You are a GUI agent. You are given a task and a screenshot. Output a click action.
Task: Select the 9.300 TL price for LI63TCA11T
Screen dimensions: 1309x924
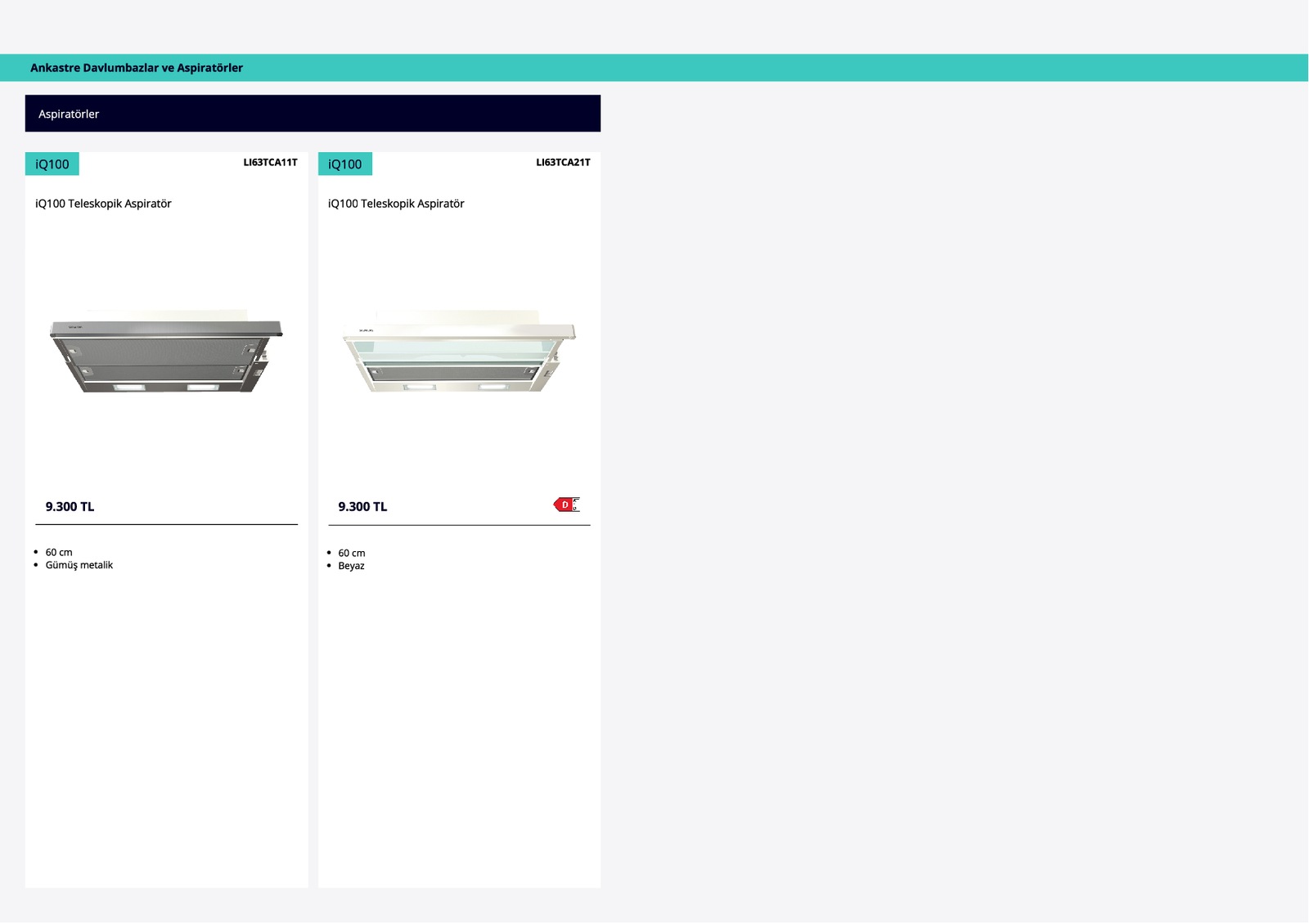pos(70,507)
